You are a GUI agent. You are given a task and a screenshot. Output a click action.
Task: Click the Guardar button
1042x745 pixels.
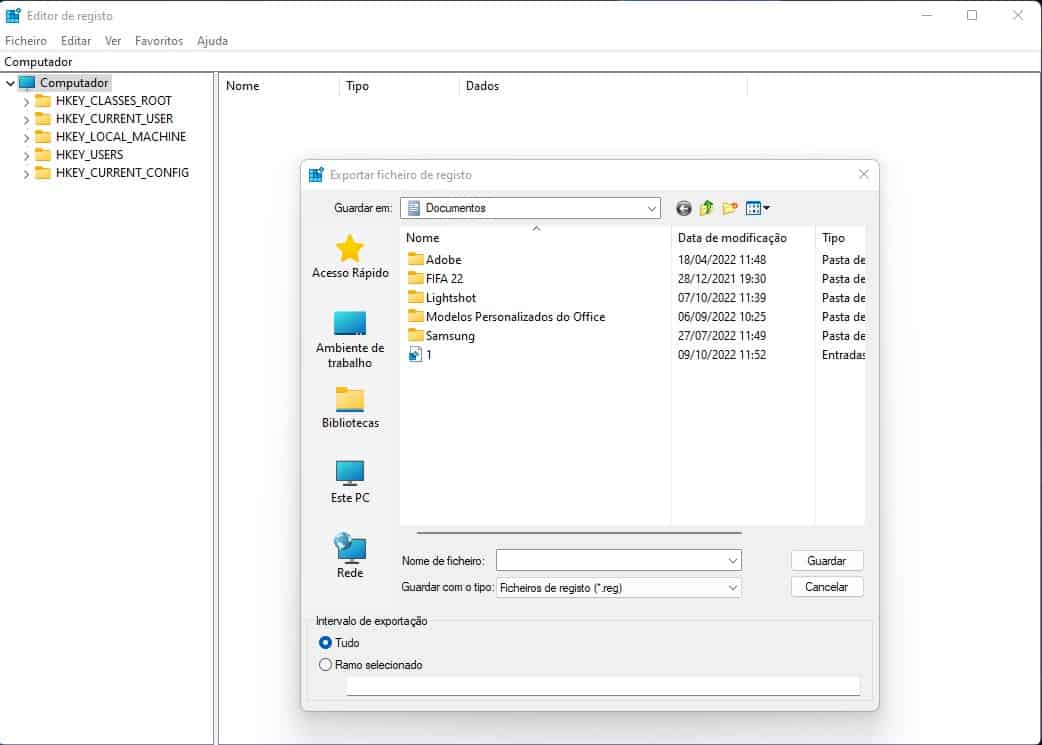(x=827, y=561)
